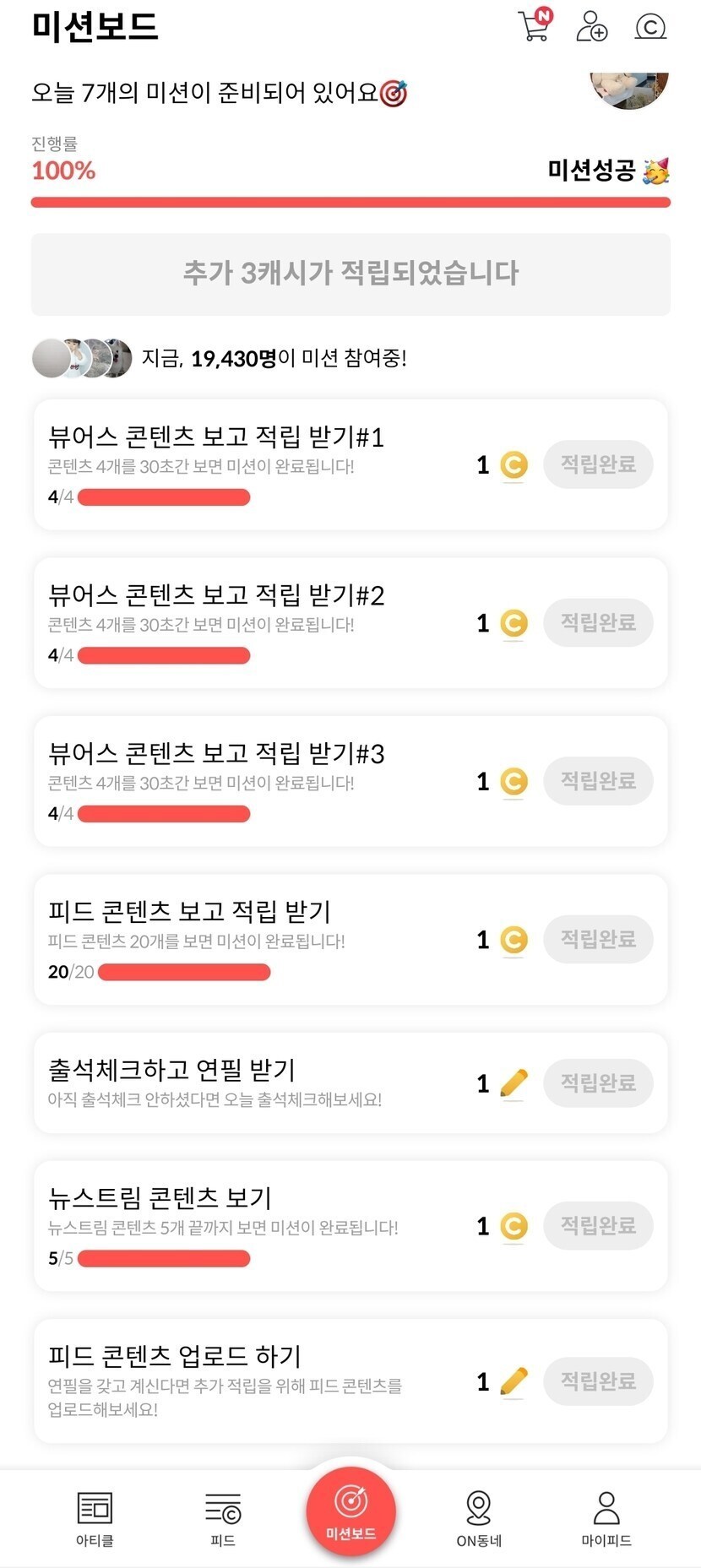Open the cash balance icon
The width and height of the screenshot is (701, 1568).
(x=649, y=27)
